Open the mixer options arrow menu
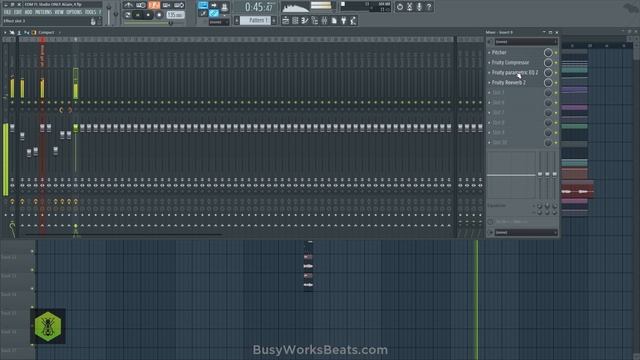The height and width of the screenshot is (360, 640). (5, 32)
